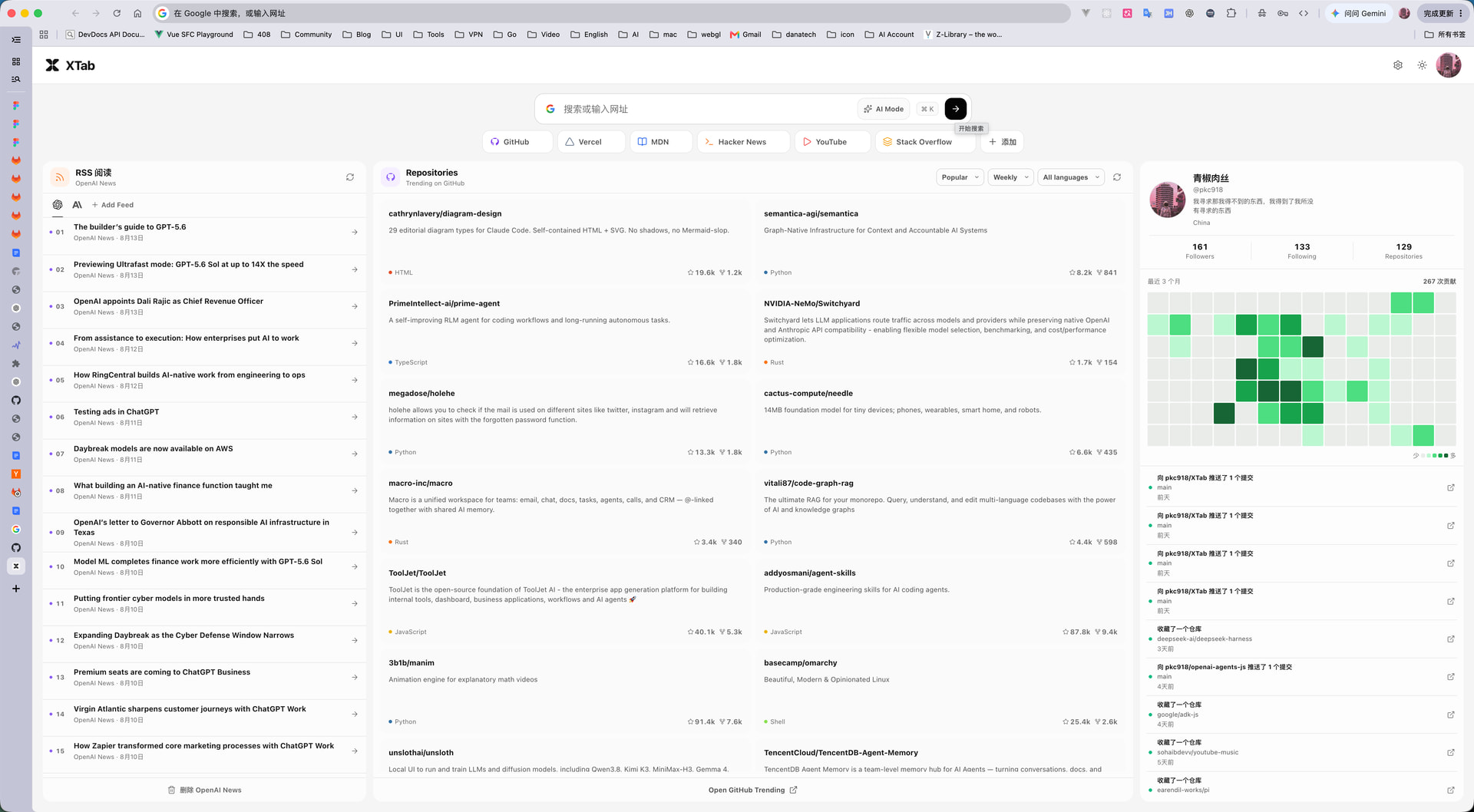The image size is (1474, 812).
Task: Click the Google Translate extension icon
Action: click(1148, 13)
